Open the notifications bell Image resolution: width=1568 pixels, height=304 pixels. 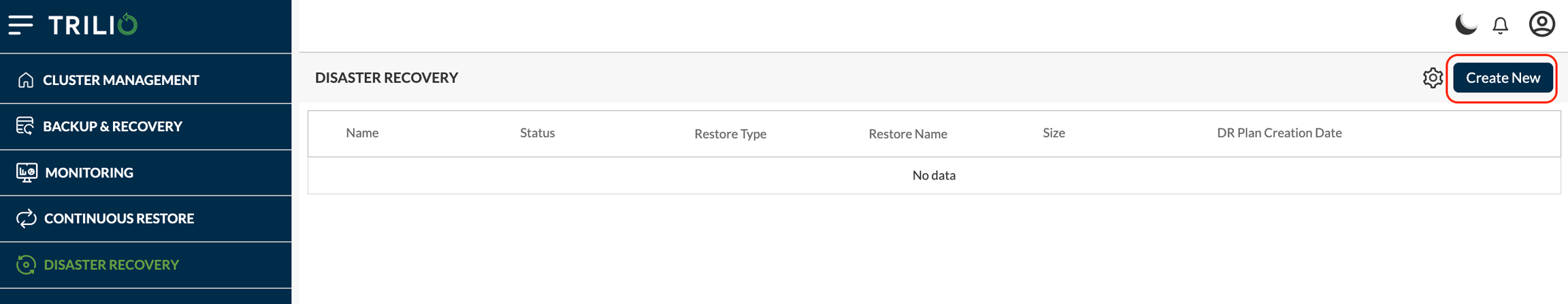pos(1500,25)
